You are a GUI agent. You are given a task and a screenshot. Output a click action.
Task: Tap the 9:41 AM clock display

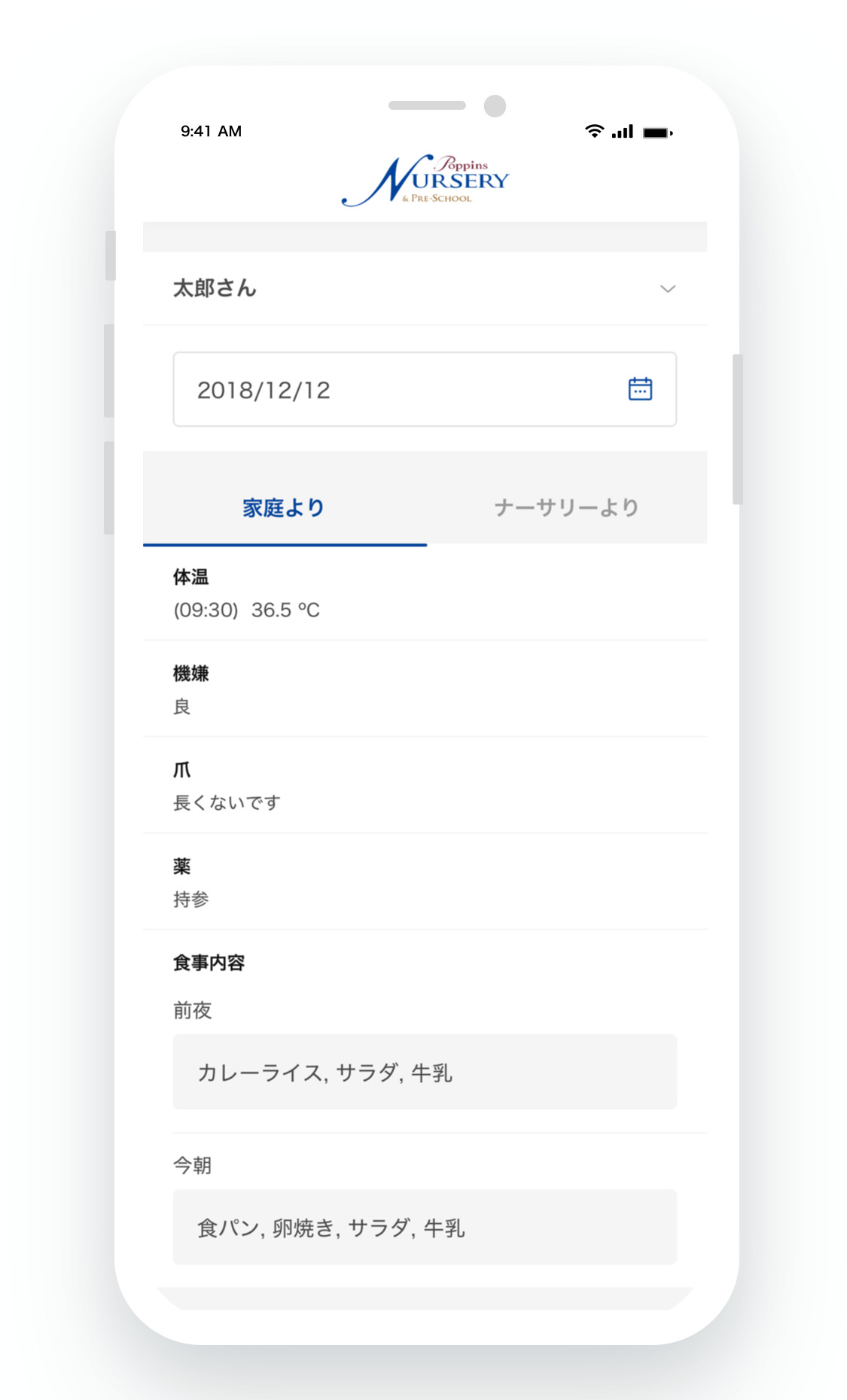coord(211,131)
